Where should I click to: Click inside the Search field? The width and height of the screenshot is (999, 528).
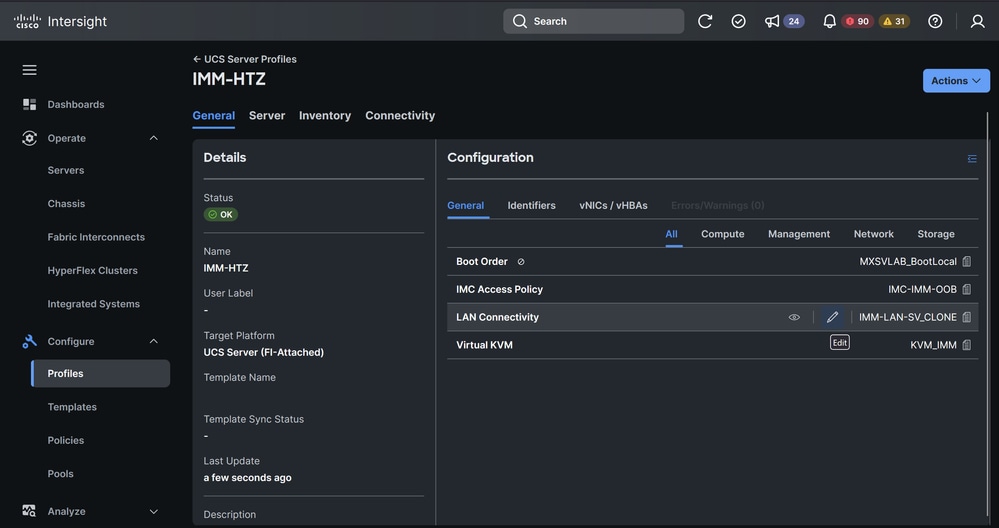[594, 21]
